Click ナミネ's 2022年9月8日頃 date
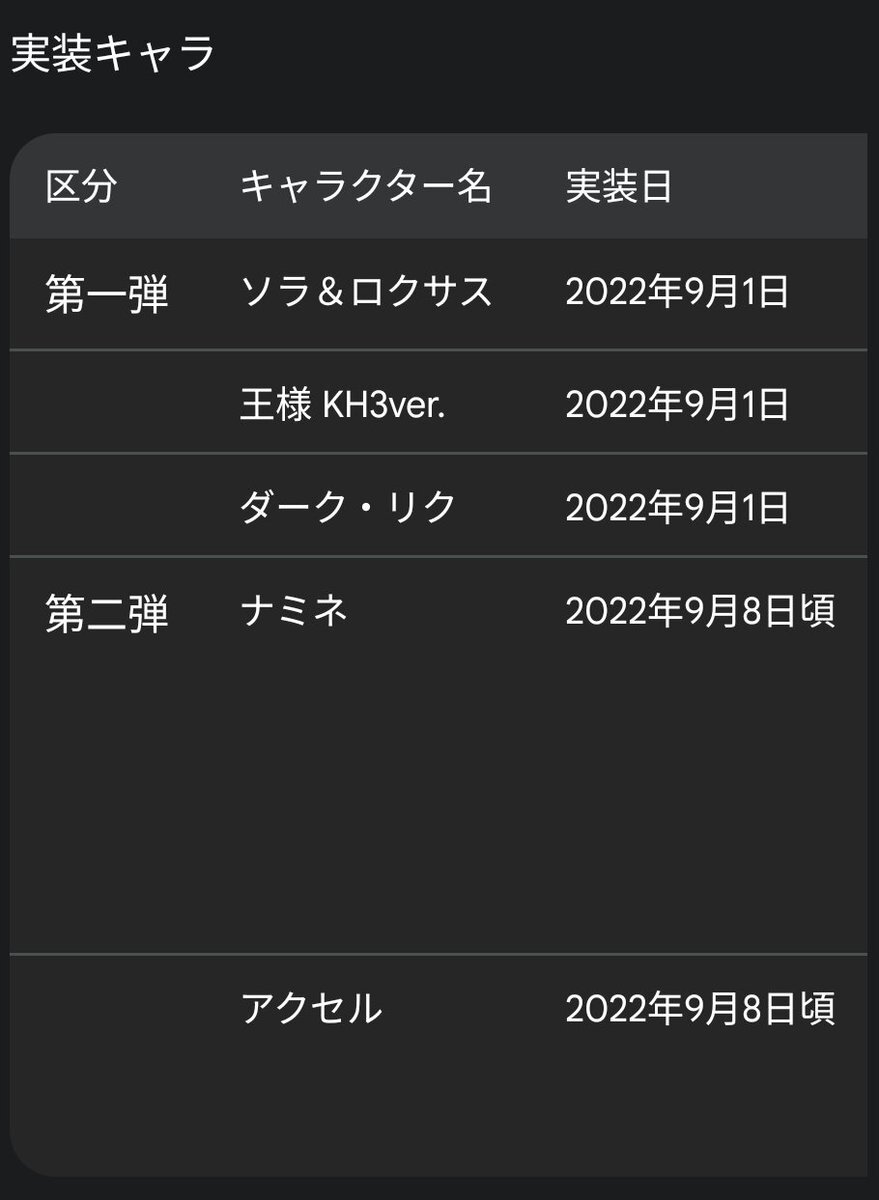The image size is (879, 1200). click(700, 610)
